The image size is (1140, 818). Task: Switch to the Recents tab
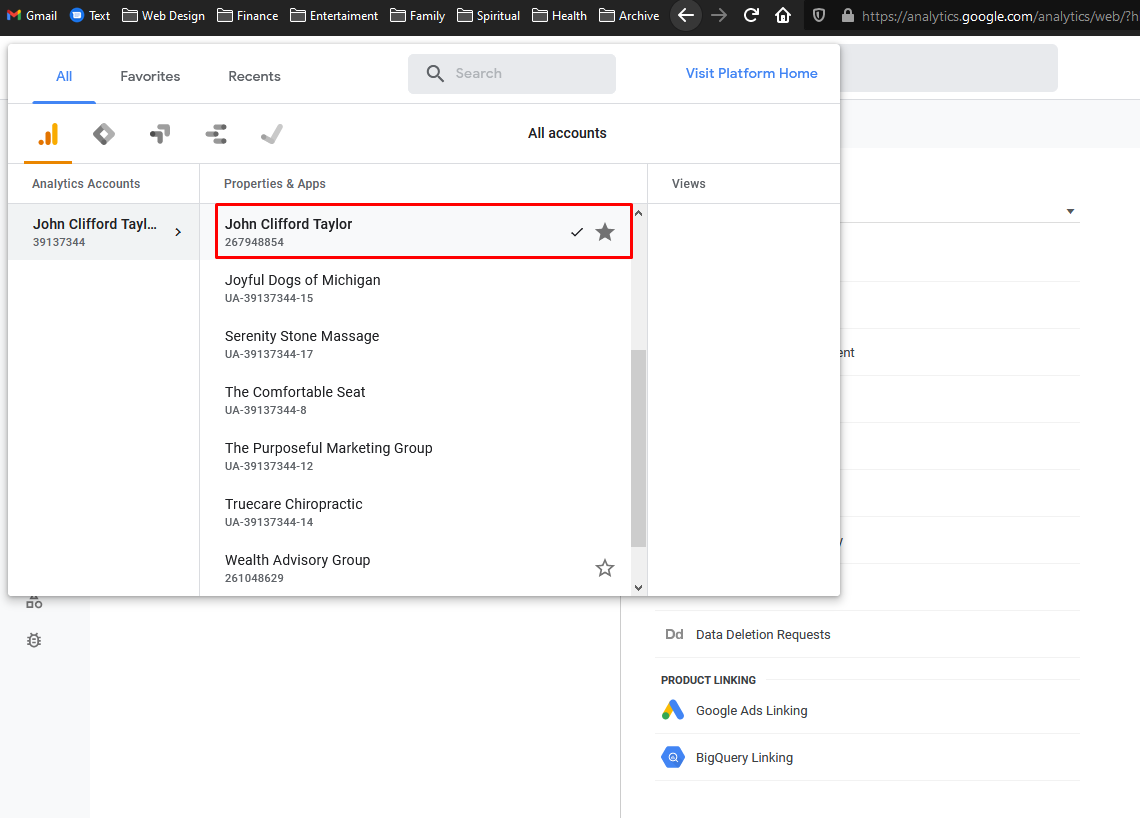[x=254, y=76]
